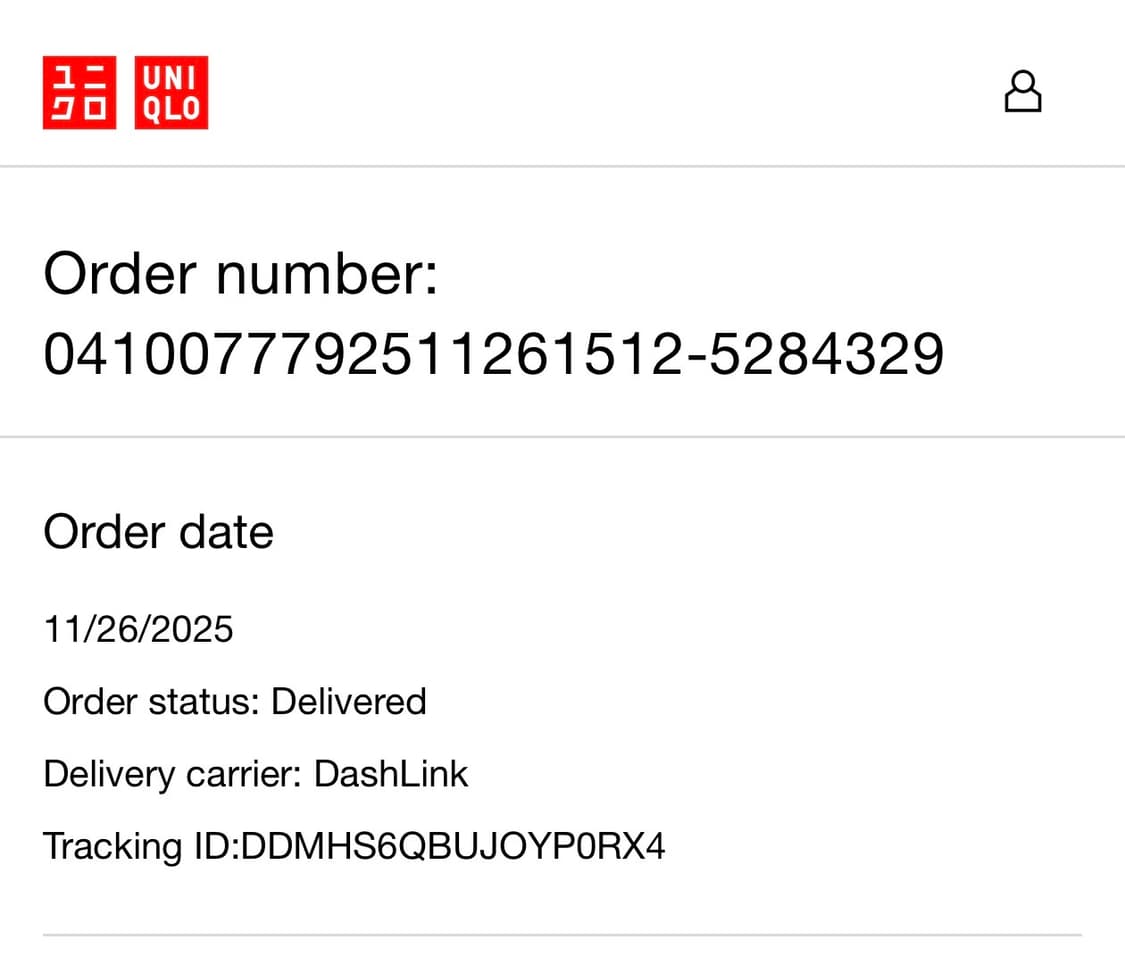This screenshot has width=1125, height=955.
Task: Click the "Delivered" status value
Action: pyautogui.click(x=348, y=701)
